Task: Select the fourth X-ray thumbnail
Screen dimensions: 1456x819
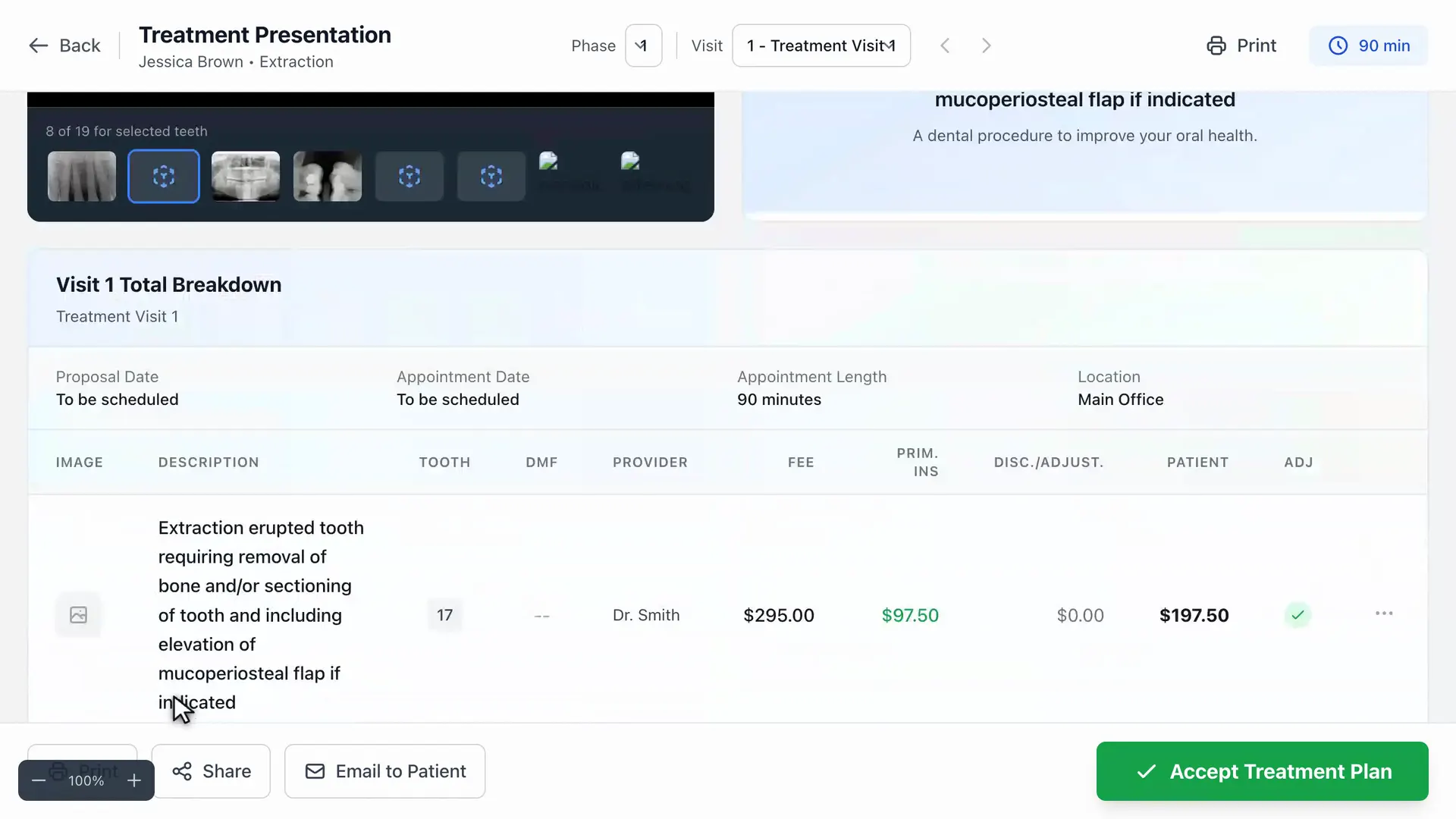Action: point(328,176)
